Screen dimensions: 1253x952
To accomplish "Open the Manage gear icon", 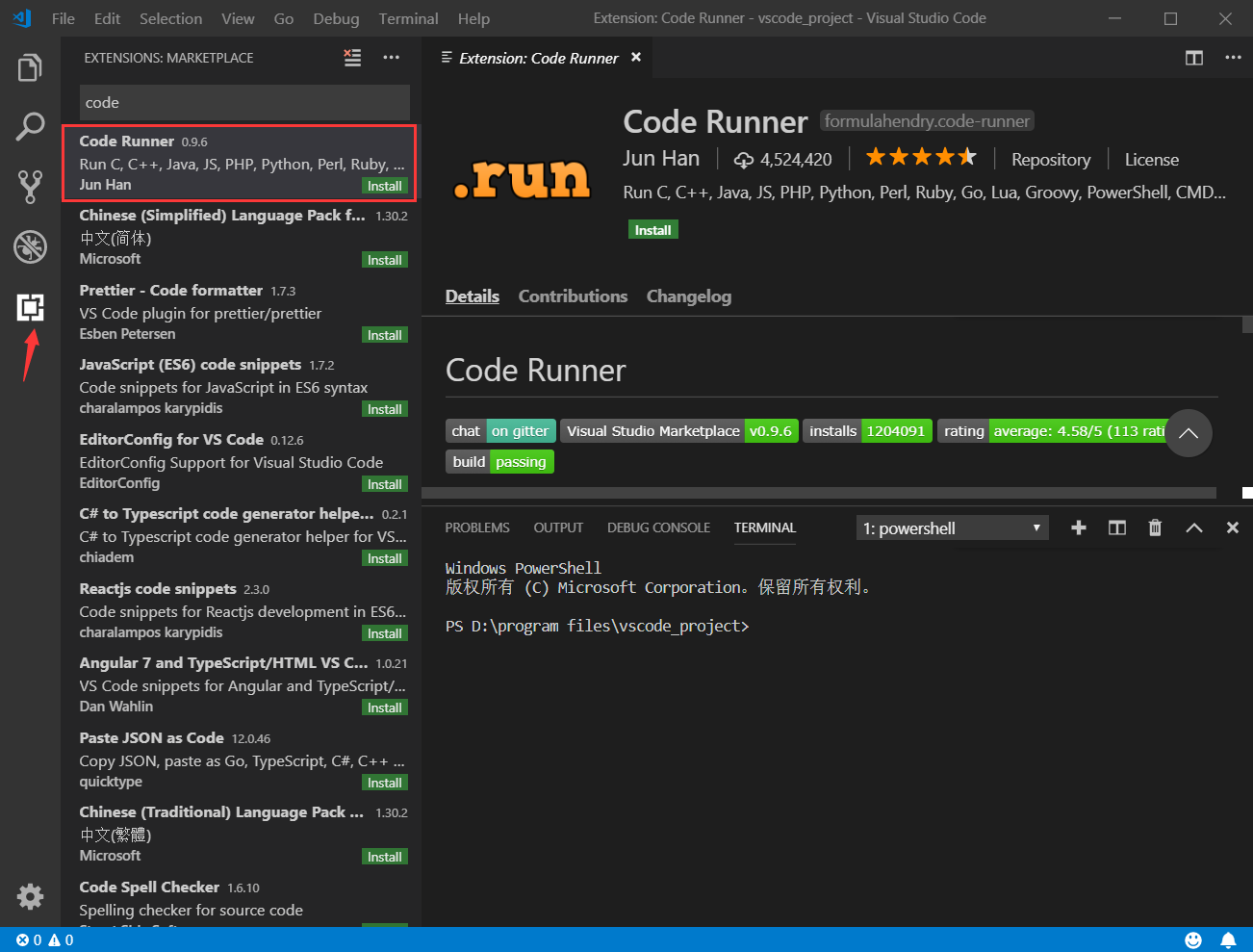I will pyautogui.click(x=30, y=896).
